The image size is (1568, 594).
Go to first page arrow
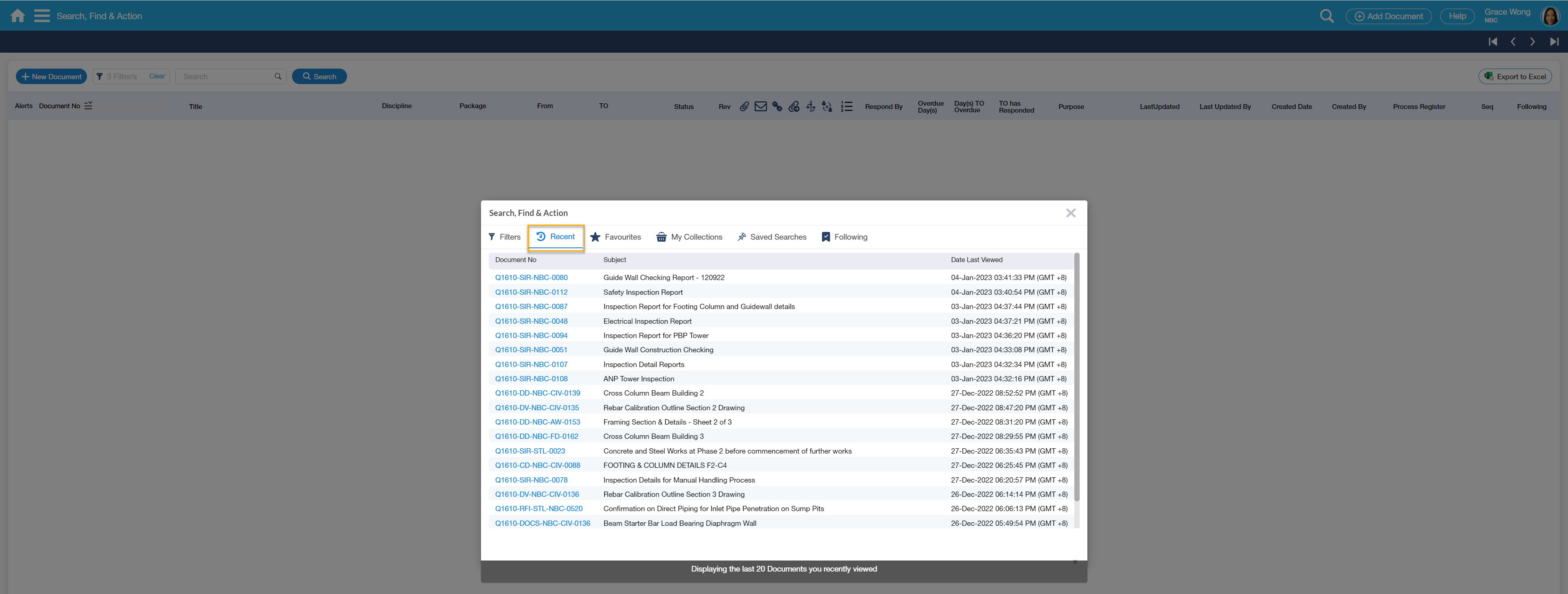point(1492,42)
